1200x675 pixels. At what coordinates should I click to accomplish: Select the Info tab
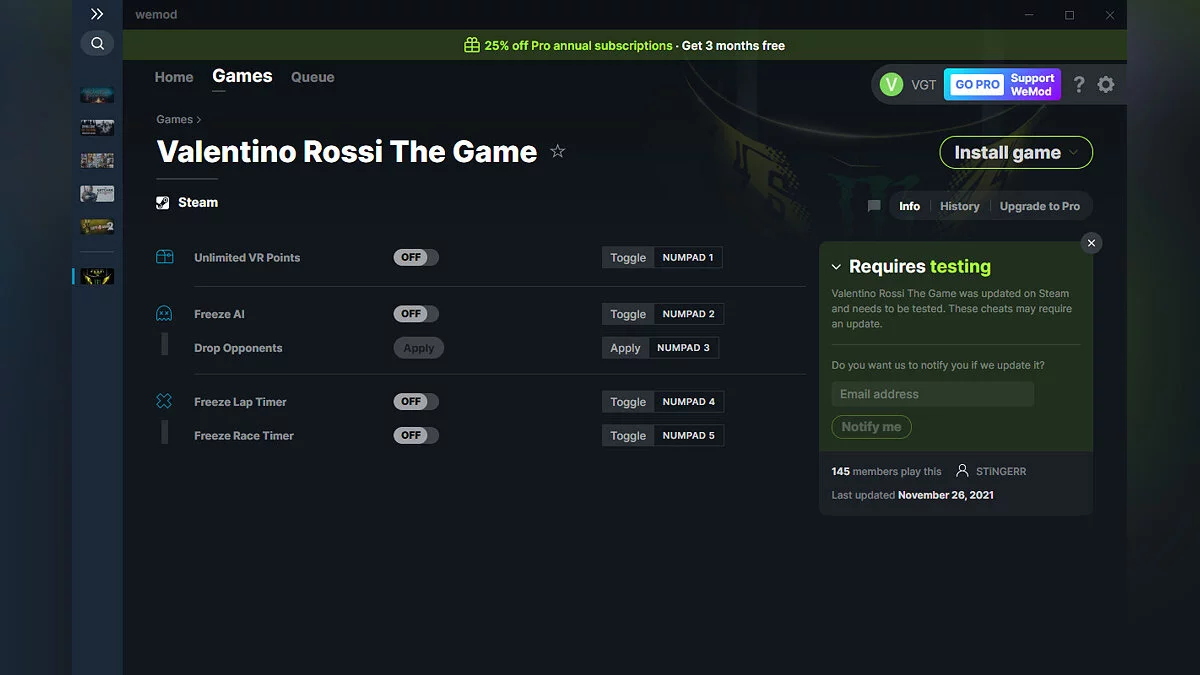pyautogui.click(x=909, y=206)
